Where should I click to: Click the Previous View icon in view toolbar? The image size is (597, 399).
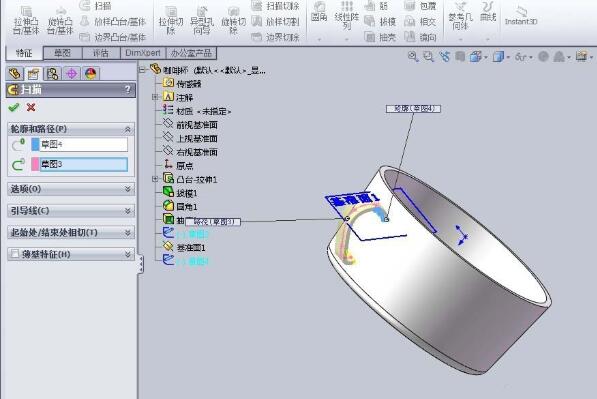click(x=444, y=57)
